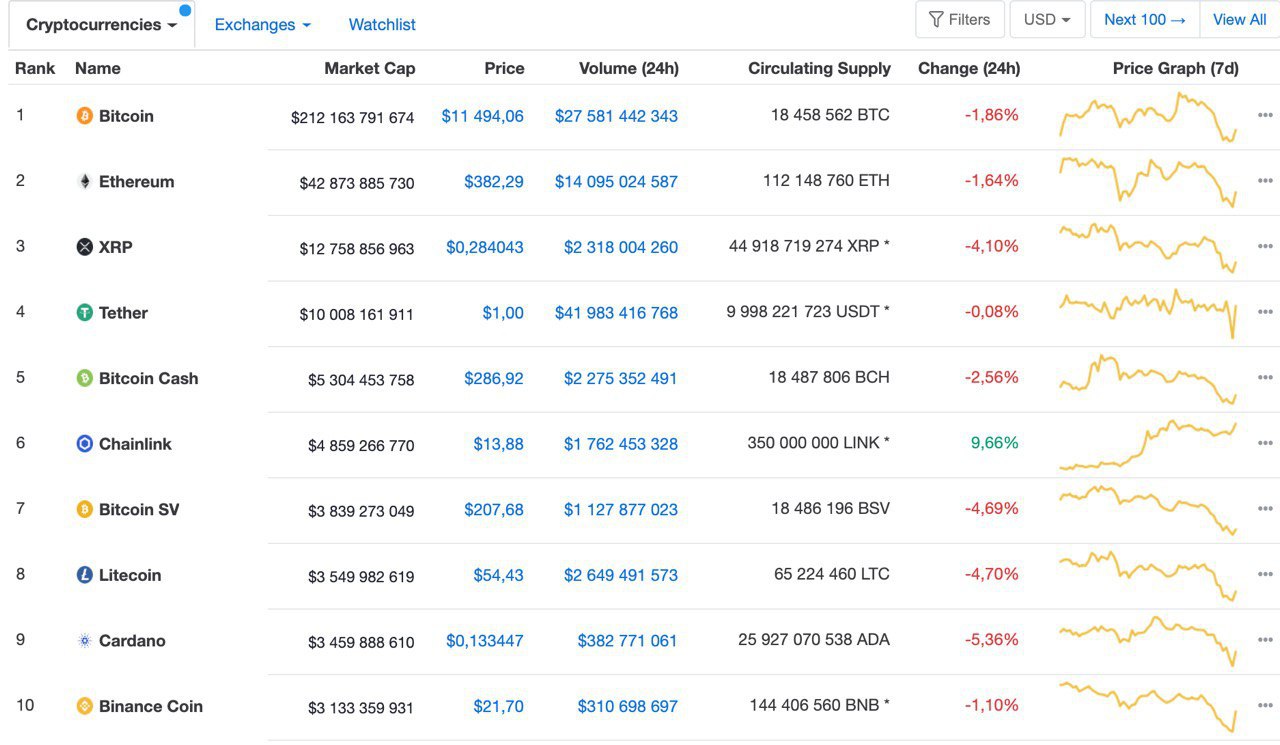1280x745 pixels.
Task: Click the Cardano logo icon
Action: pos(85,641)
